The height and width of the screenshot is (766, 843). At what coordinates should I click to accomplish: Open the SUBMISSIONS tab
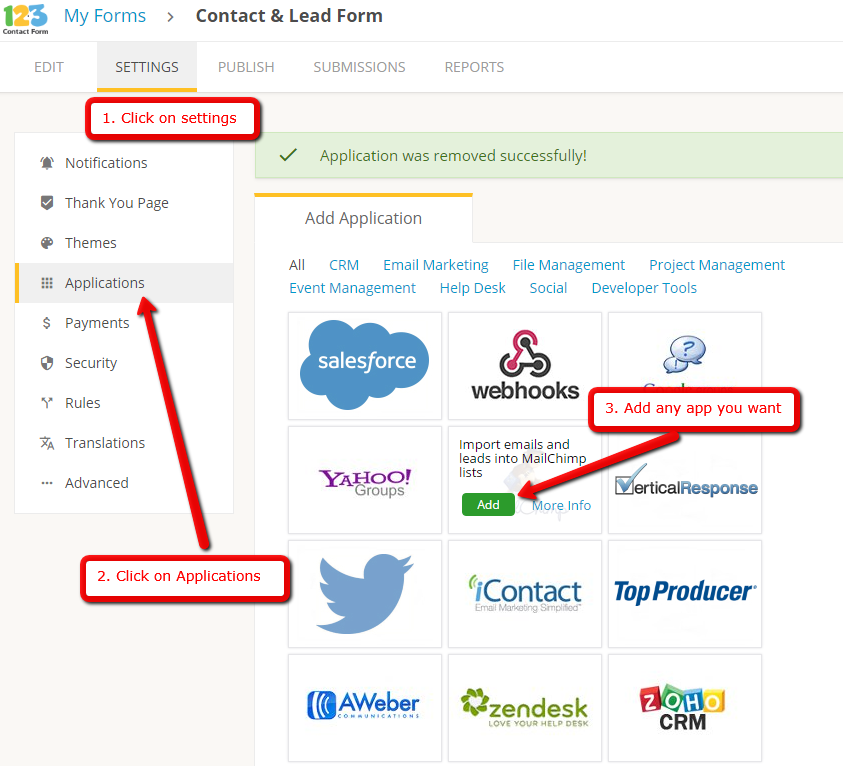click(359, 67)
